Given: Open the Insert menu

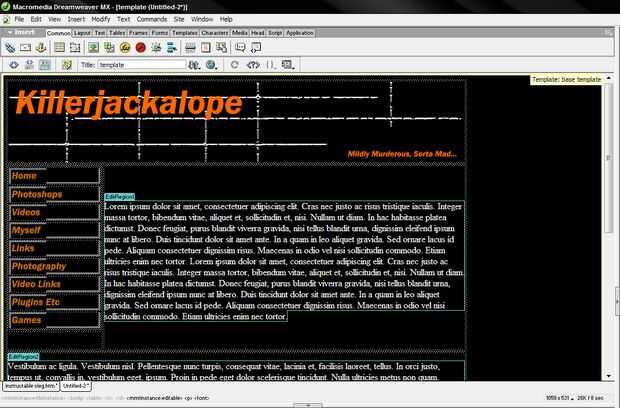Looking at the screenshot, I should 76,19.
